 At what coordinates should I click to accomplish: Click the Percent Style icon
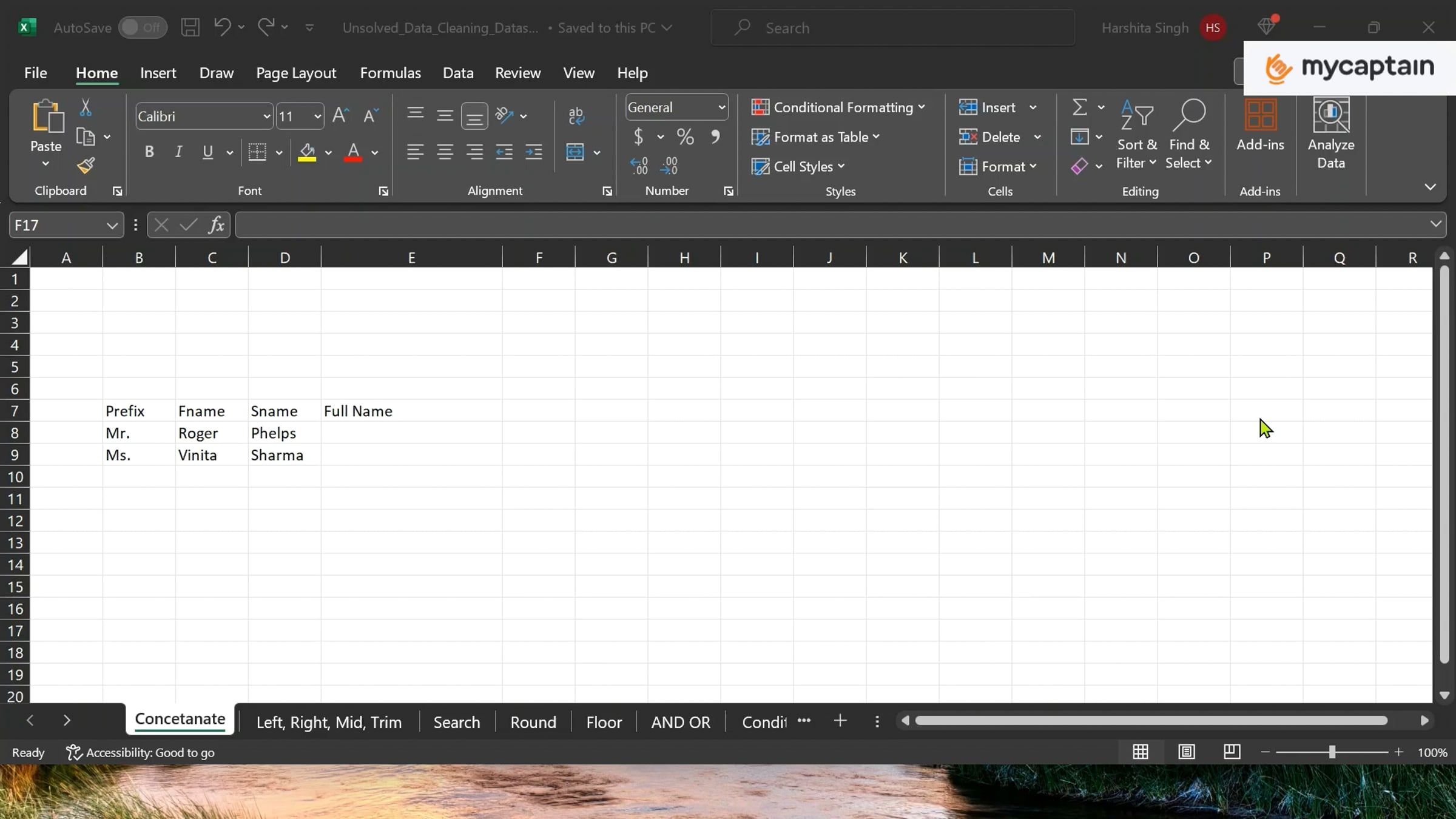pos(685,136)
